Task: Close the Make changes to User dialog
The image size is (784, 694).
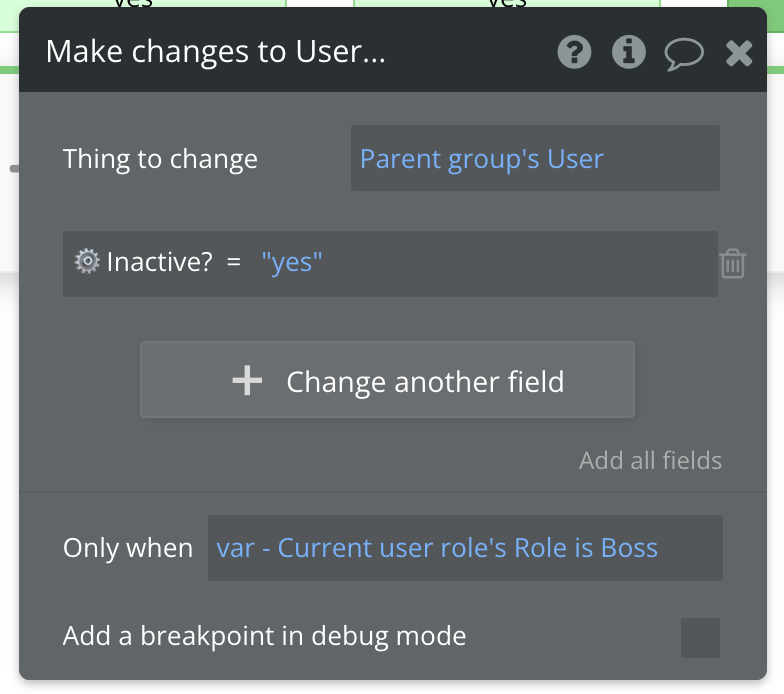Action: coord(739,53)
